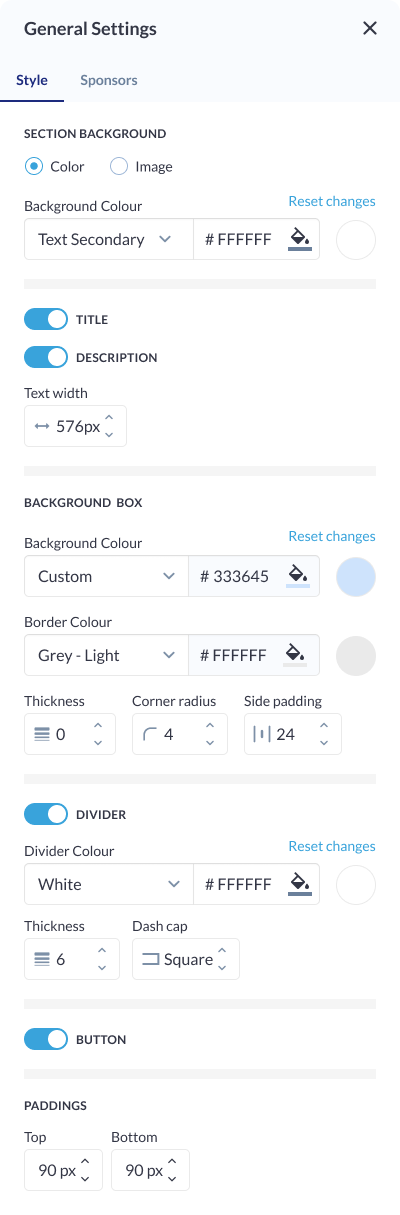Open the White divider colour dropdown
Screen dimensions: 400x1215
[x=108, y=884]
